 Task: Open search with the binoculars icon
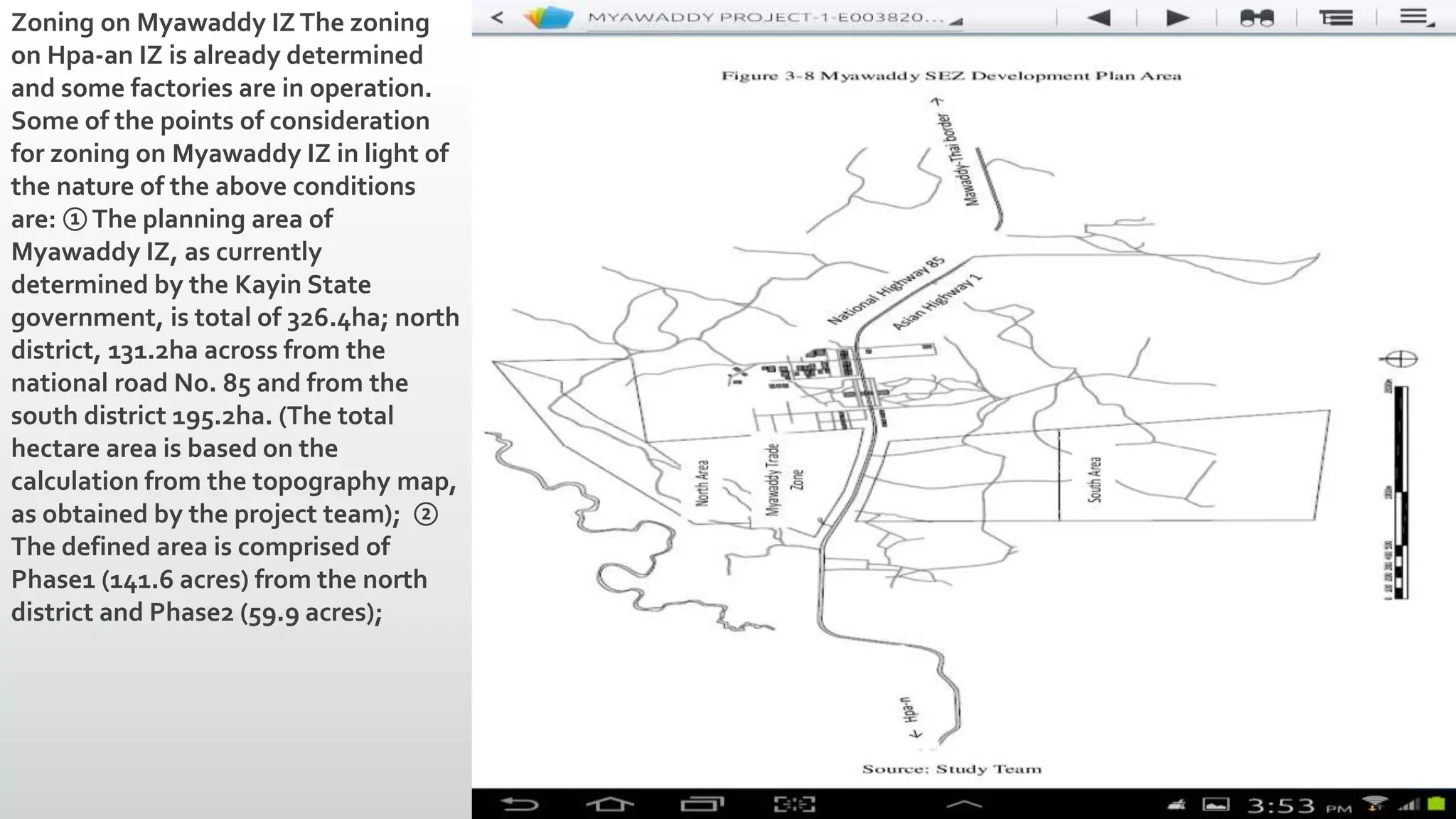coord(1257,18)
